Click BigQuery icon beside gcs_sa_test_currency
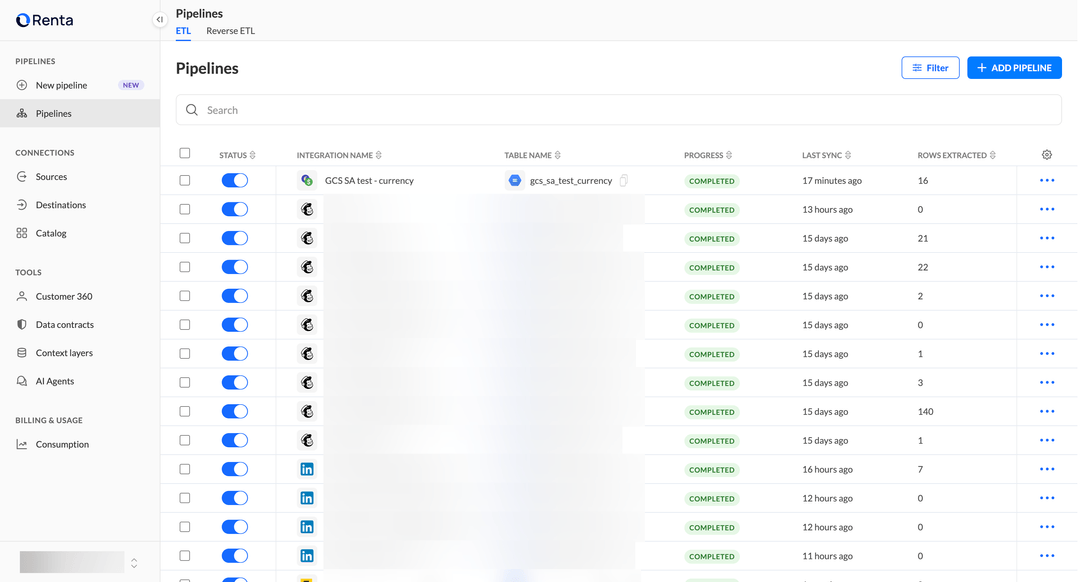Viewport: 1080px width, 582px height. 515,180
